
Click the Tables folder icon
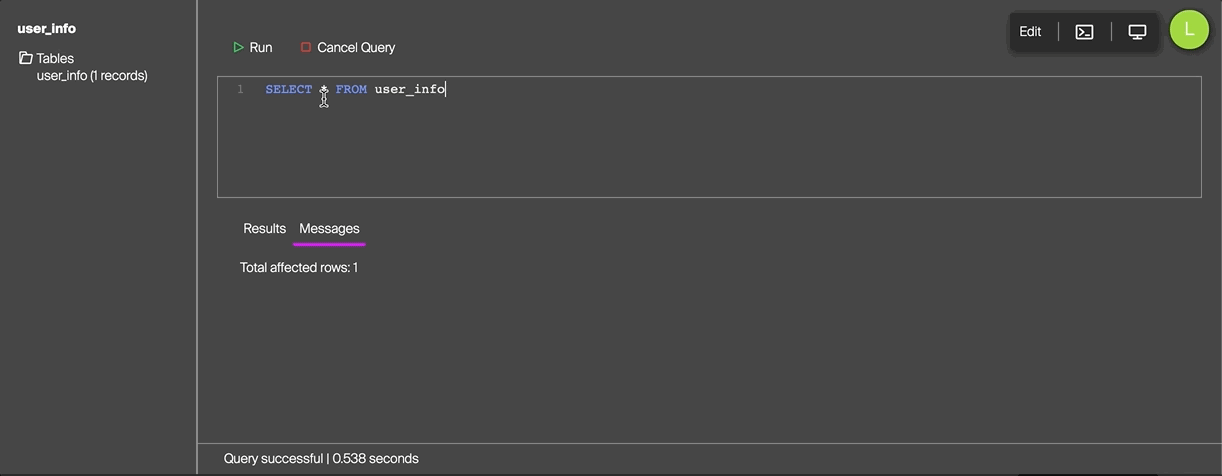[x=26, y=58]
